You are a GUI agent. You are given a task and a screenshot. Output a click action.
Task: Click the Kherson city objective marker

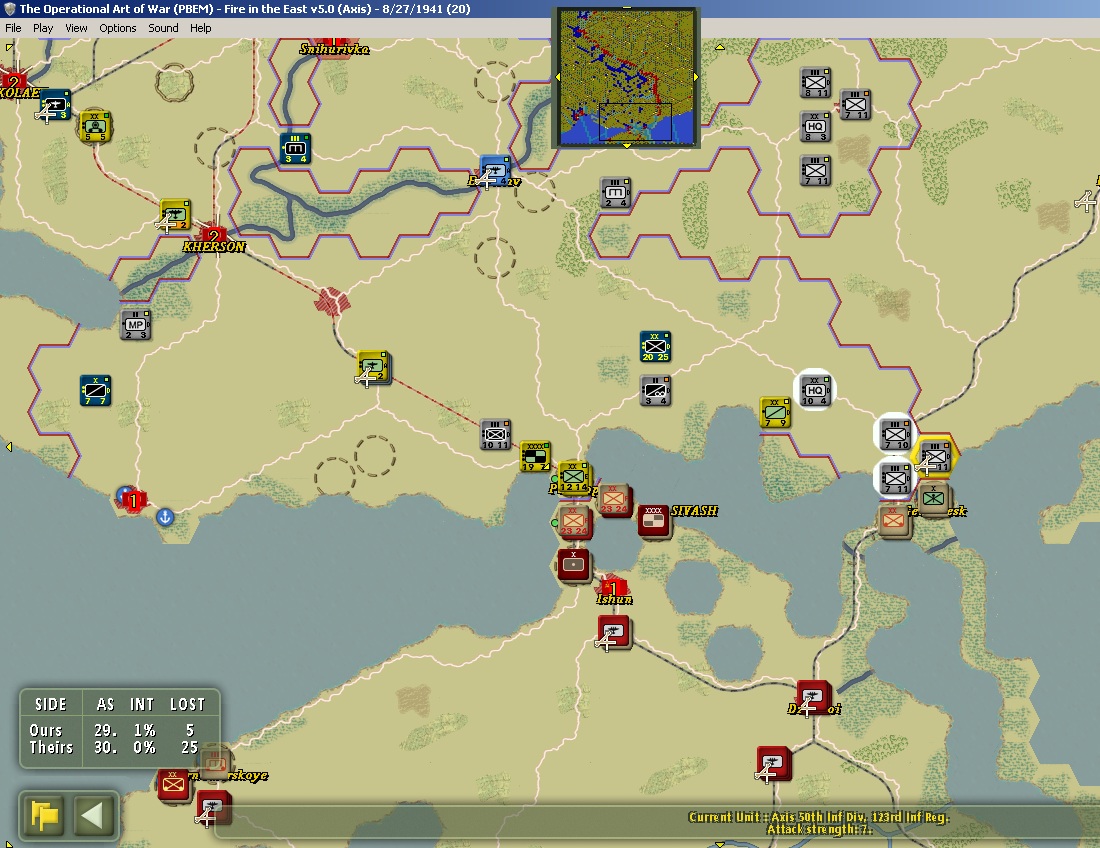(x=213, y=236)
